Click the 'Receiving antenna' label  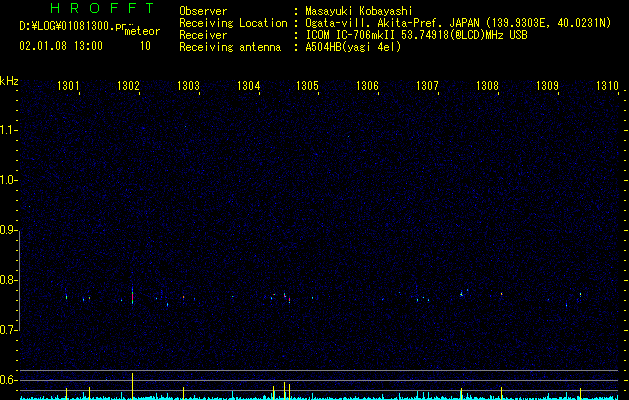tap(230, 47)
